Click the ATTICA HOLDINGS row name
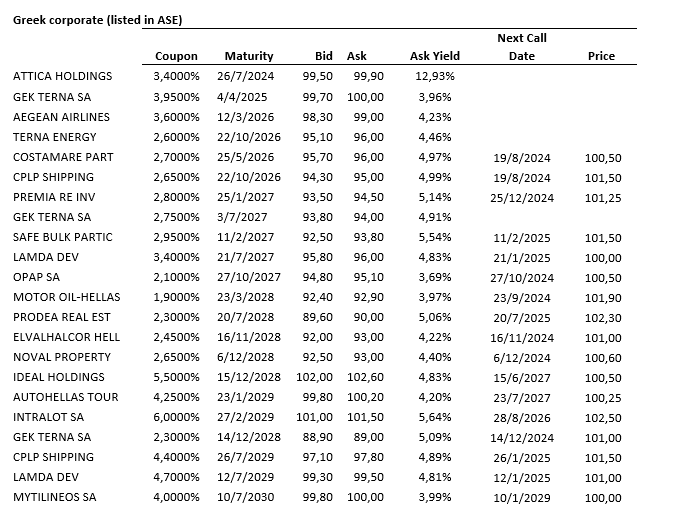 (x=62, y=76)
